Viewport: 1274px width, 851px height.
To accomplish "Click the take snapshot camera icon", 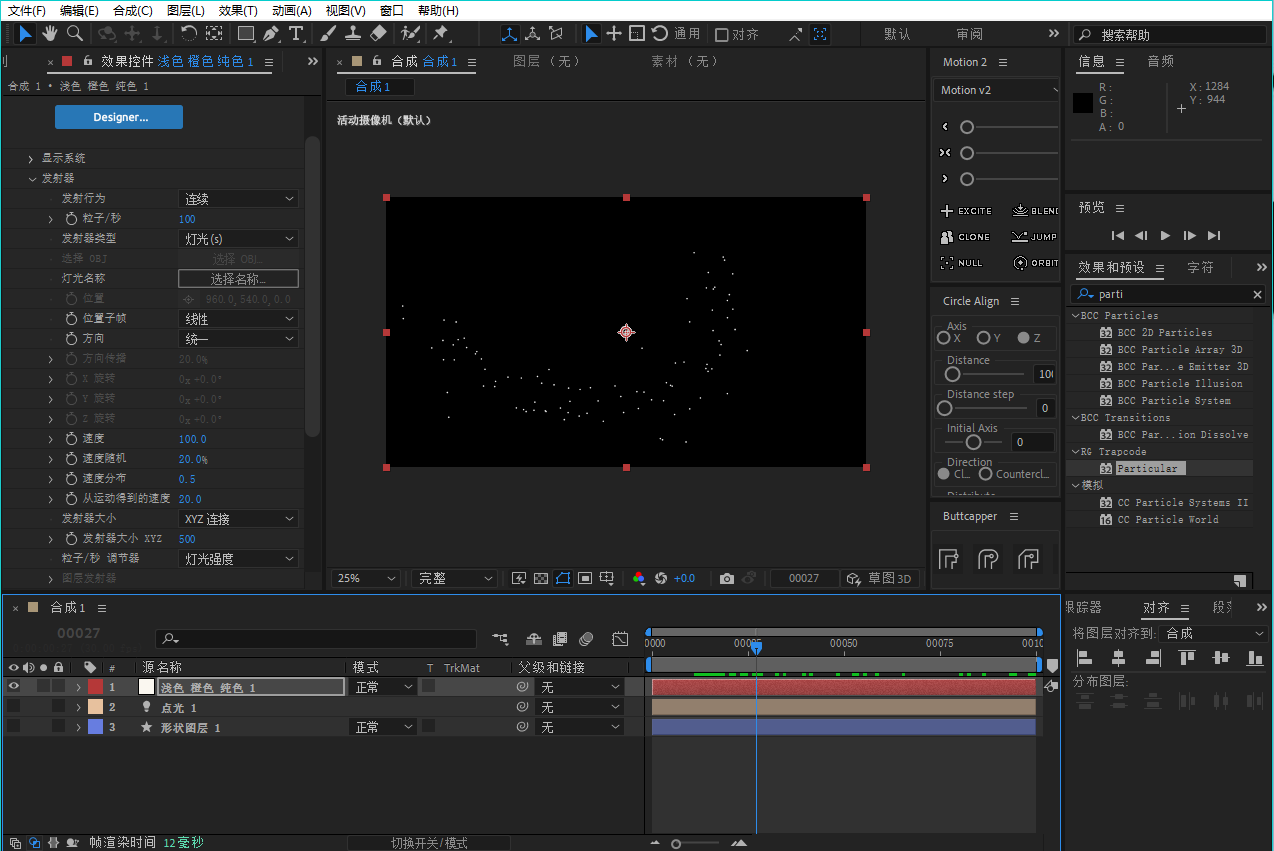I will pyautogui.click(x=727, y=578).
